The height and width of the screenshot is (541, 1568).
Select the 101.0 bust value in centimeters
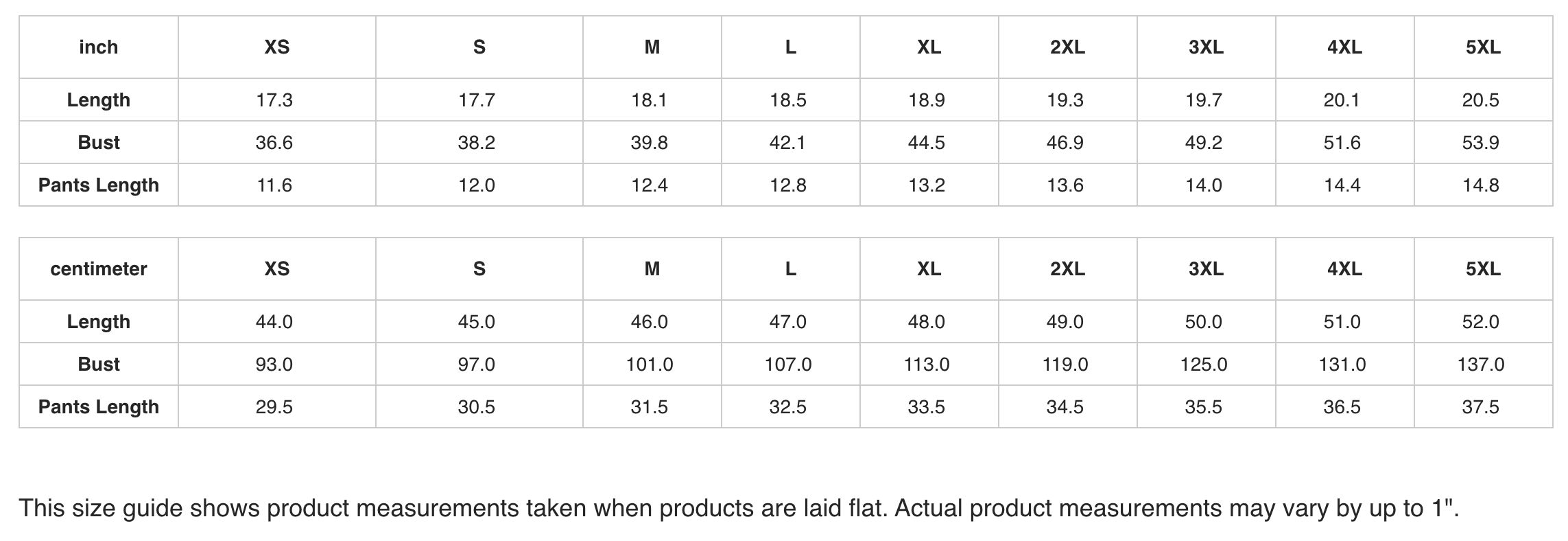point(649,365)
